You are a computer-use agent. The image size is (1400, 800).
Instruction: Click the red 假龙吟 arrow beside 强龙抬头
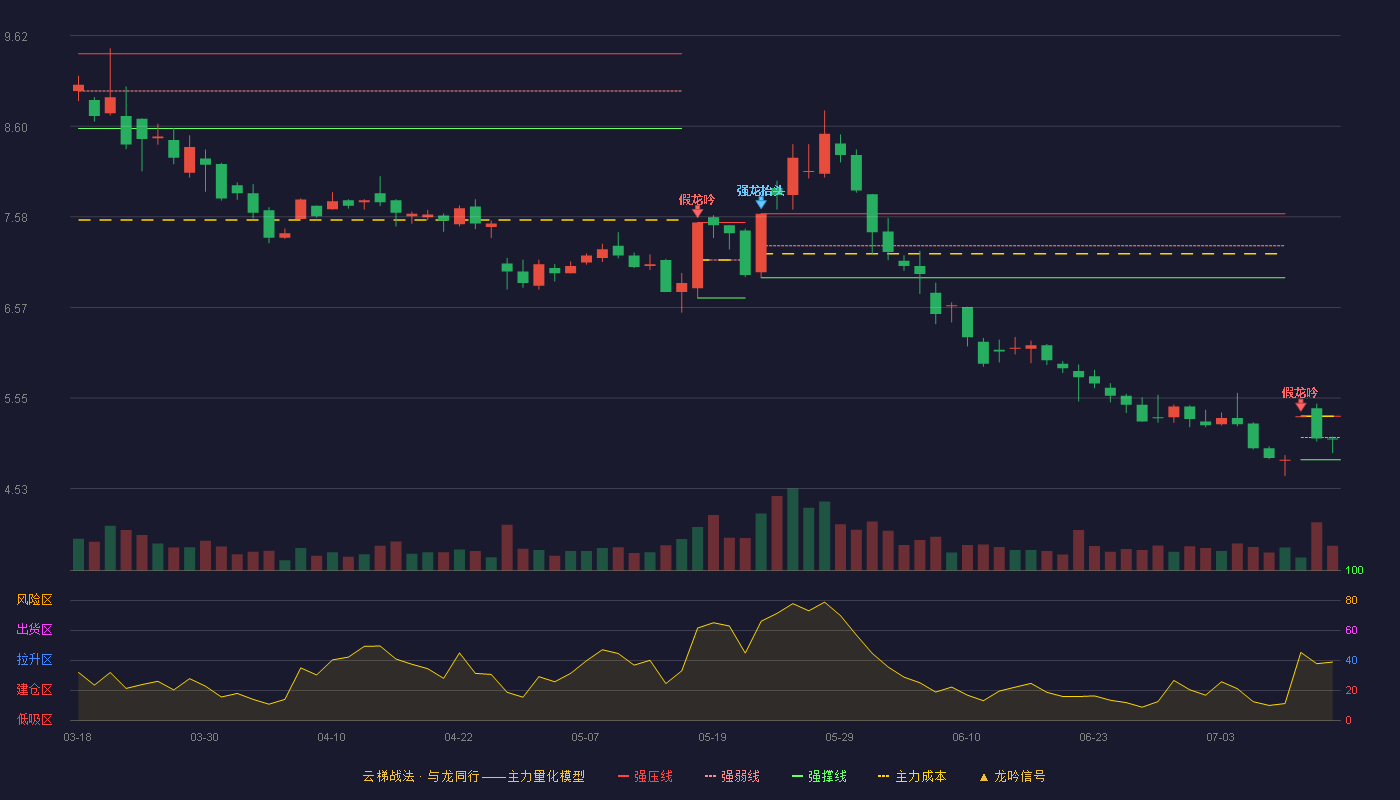point(697,211)
